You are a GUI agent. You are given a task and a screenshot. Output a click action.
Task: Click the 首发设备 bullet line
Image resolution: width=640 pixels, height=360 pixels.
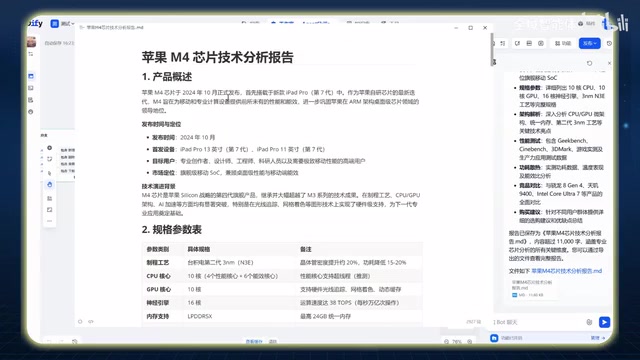click(238, 149)
